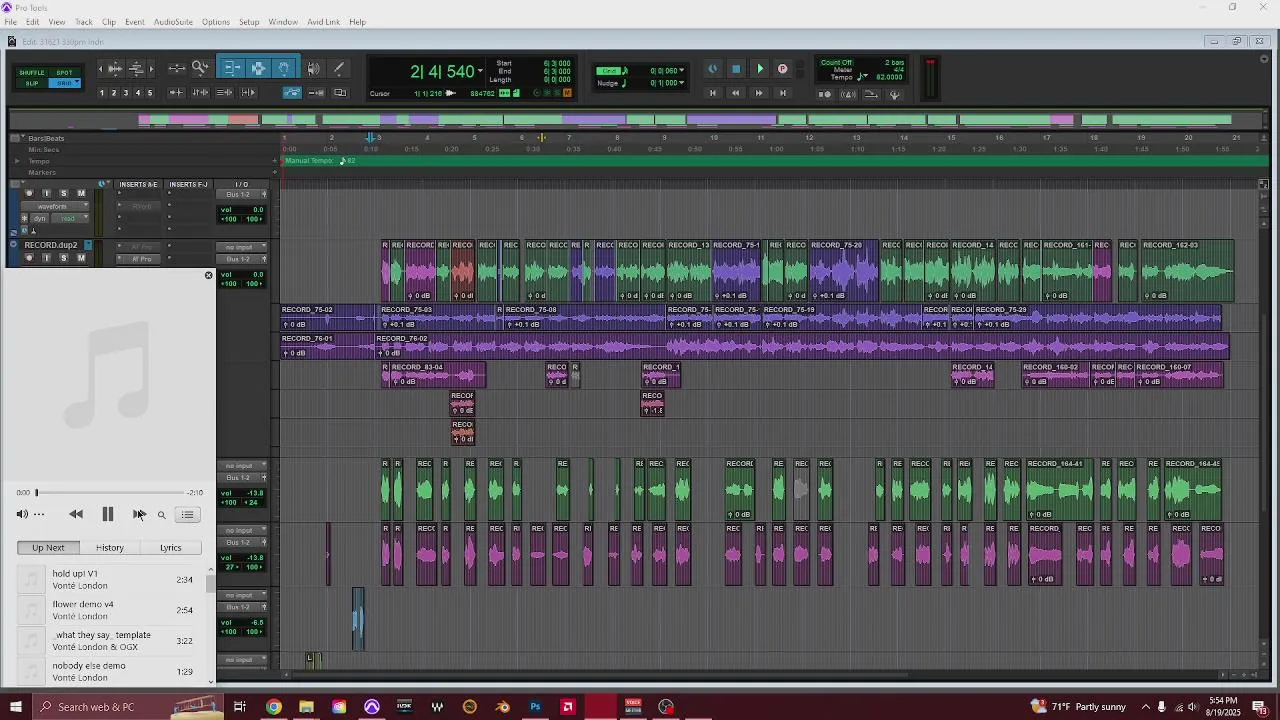Recall zoom preset 3

pos(126,93)
